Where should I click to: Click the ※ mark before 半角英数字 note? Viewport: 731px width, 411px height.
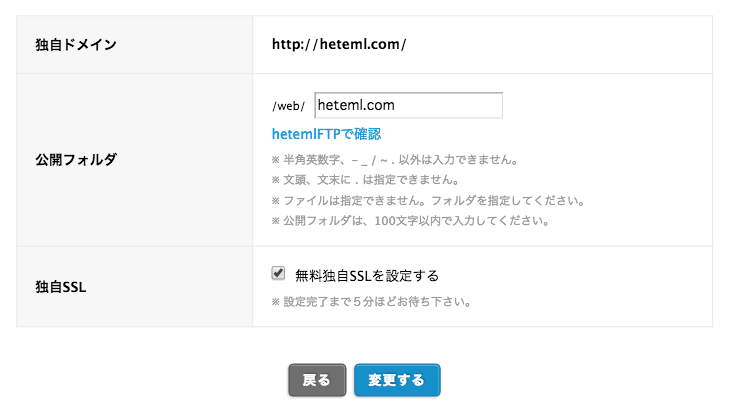276,160
